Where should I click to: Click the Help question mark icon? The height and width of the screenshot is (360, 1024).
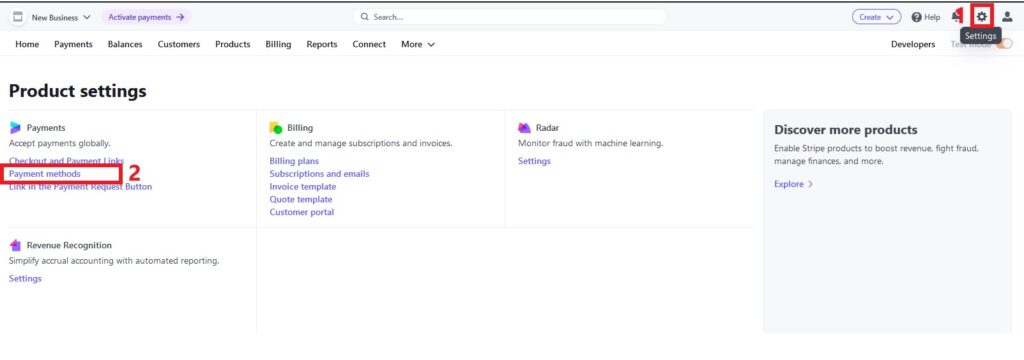(x=916, y=18)
